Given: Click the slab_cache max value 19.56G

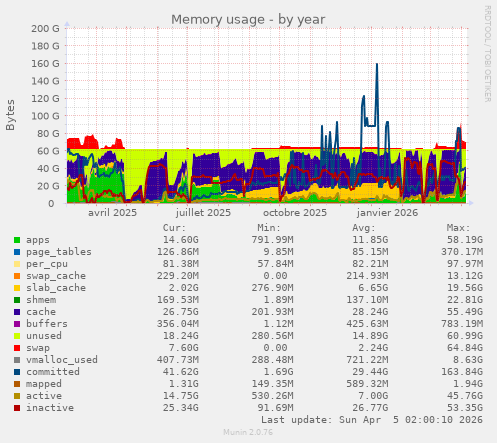Looking at the screenshot, I should tap(465, 288).
